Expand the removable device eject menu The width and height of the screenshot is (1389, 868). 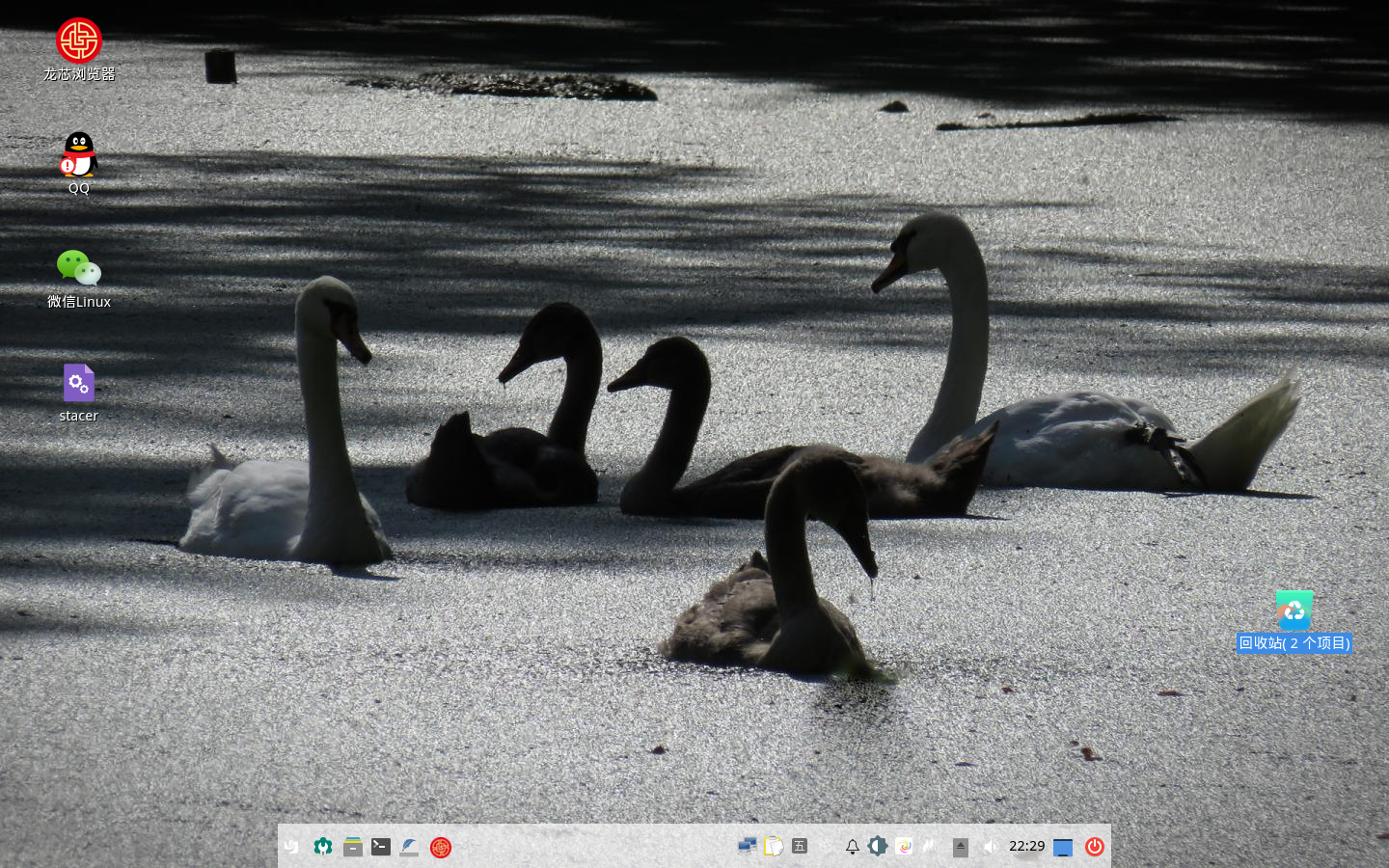pos(961,847)
